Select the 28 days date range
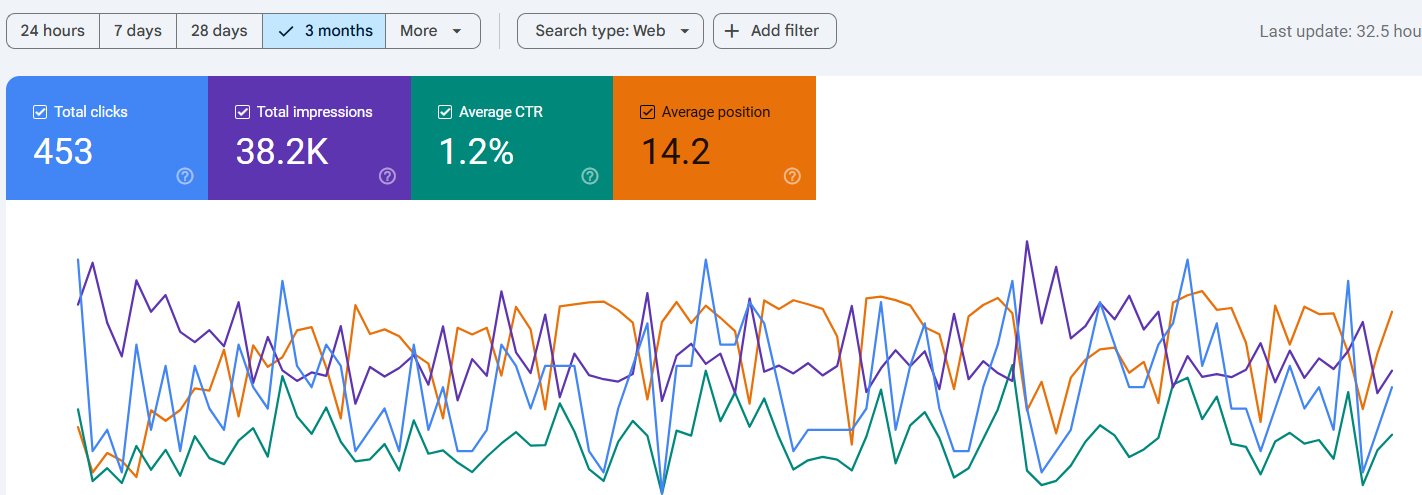The image size is (1422, 495). (x=219, y=31)
